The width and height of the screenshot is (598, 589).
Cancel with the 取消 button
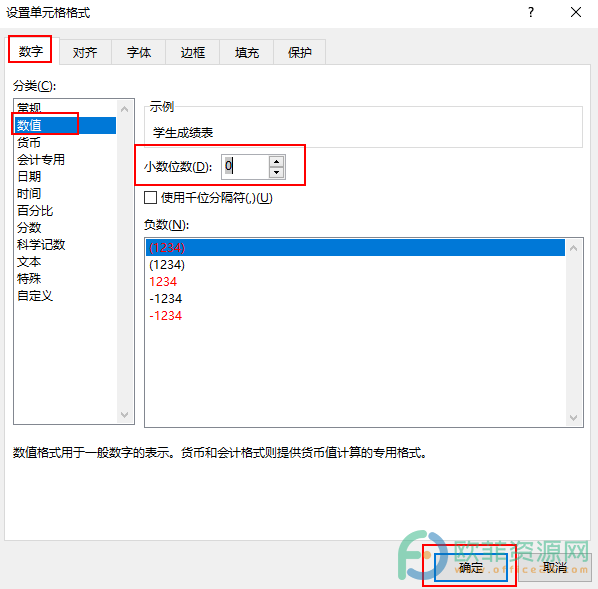point(555,568)
